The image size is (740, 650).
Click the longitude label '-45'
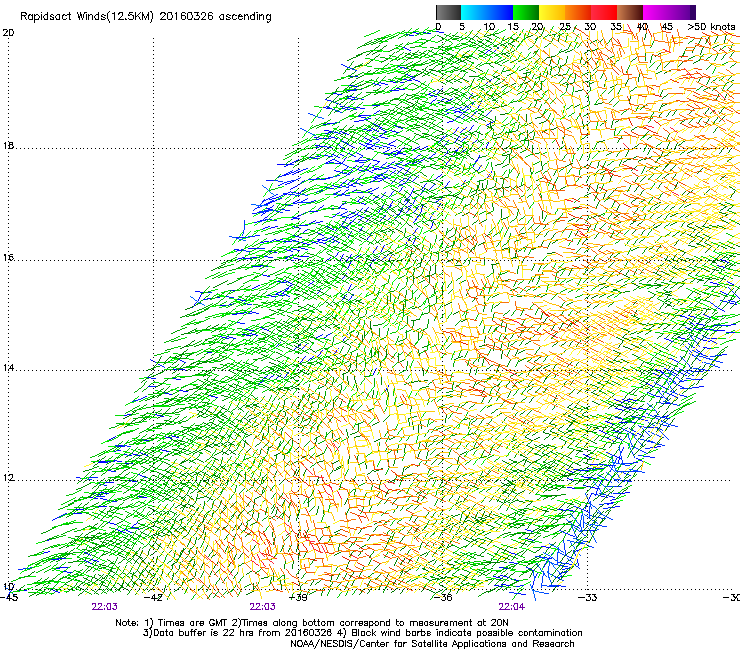coord(8,597)
